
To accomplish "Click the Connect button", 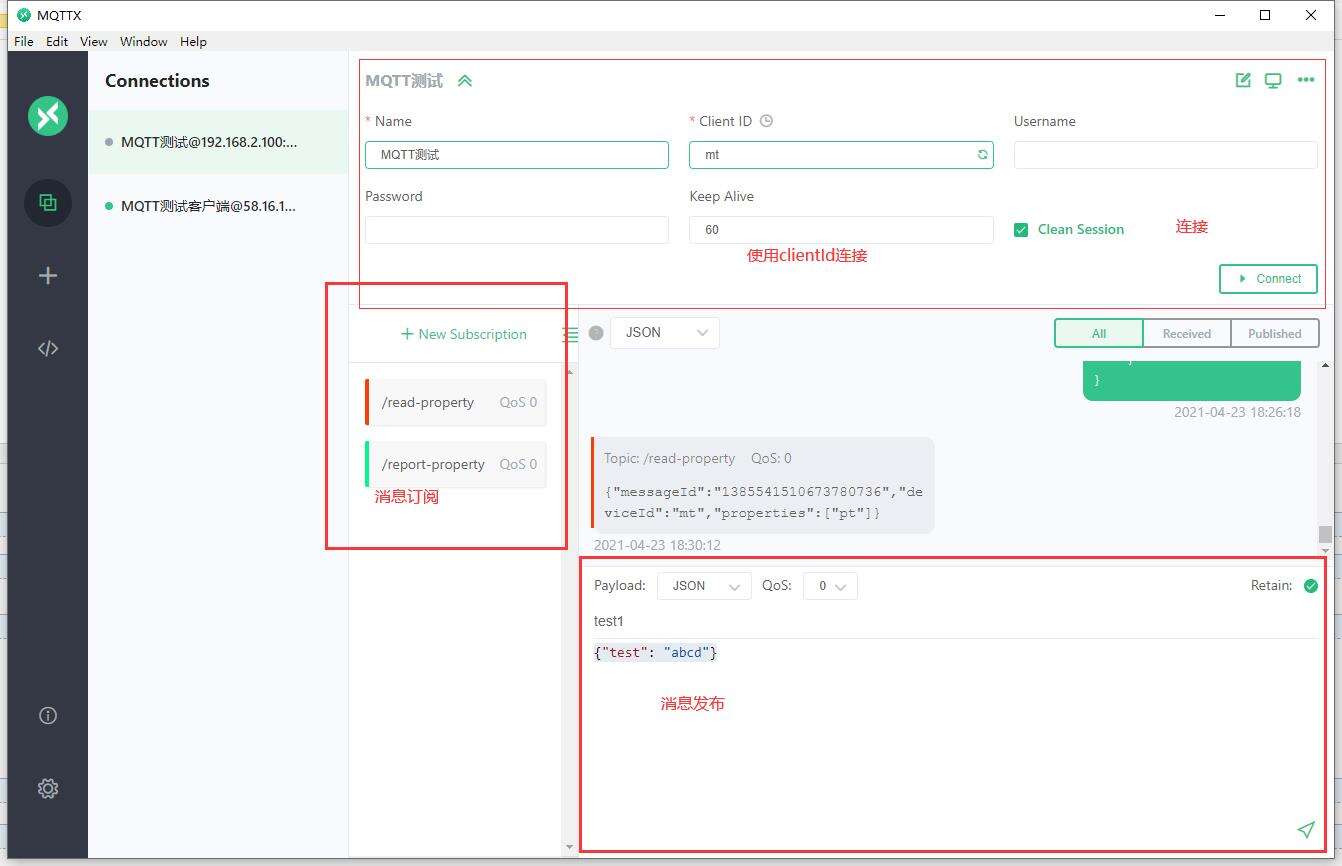I will [1267, 279].
